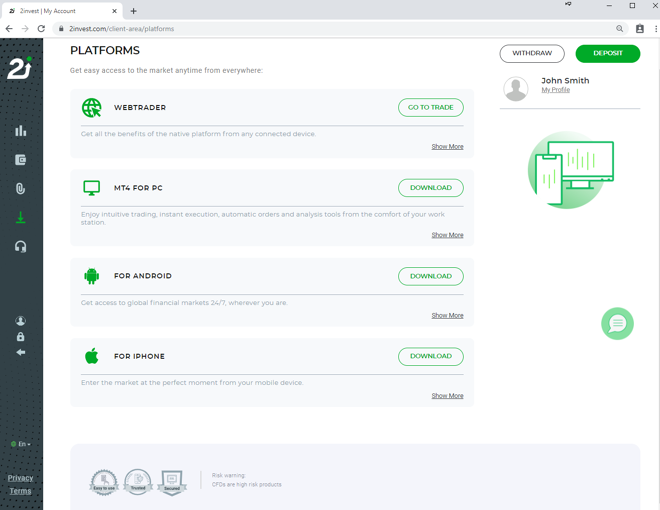The image size is (660, 510).
Task: Open the Terms link
Action: [x=20, y=491]
